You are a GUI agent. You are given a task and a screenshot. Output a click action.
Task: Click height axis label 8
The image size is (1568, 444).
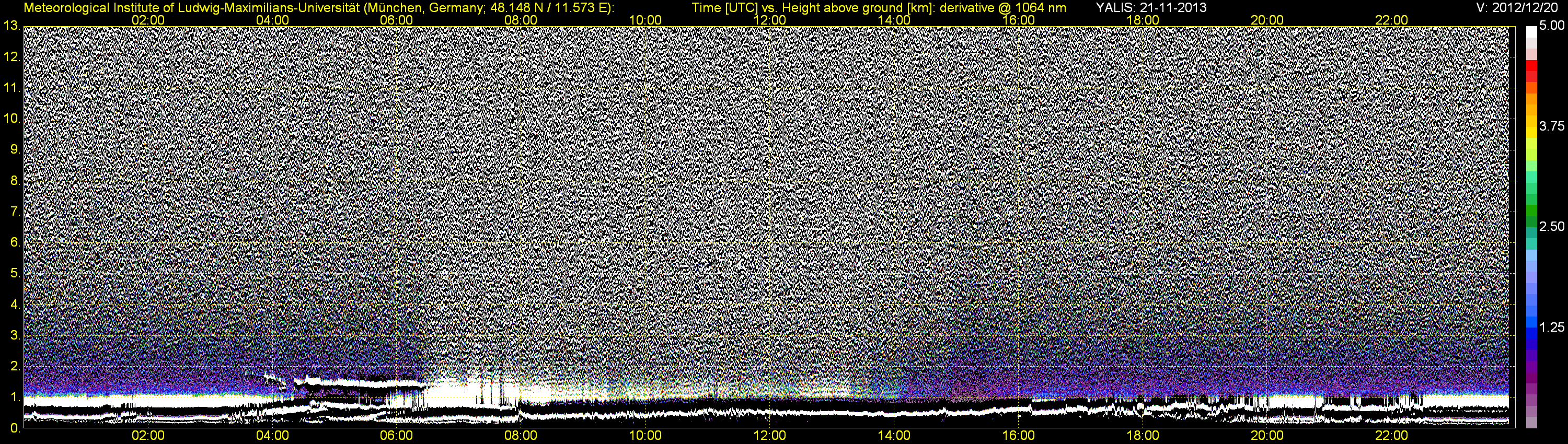[x=15, y=181]
